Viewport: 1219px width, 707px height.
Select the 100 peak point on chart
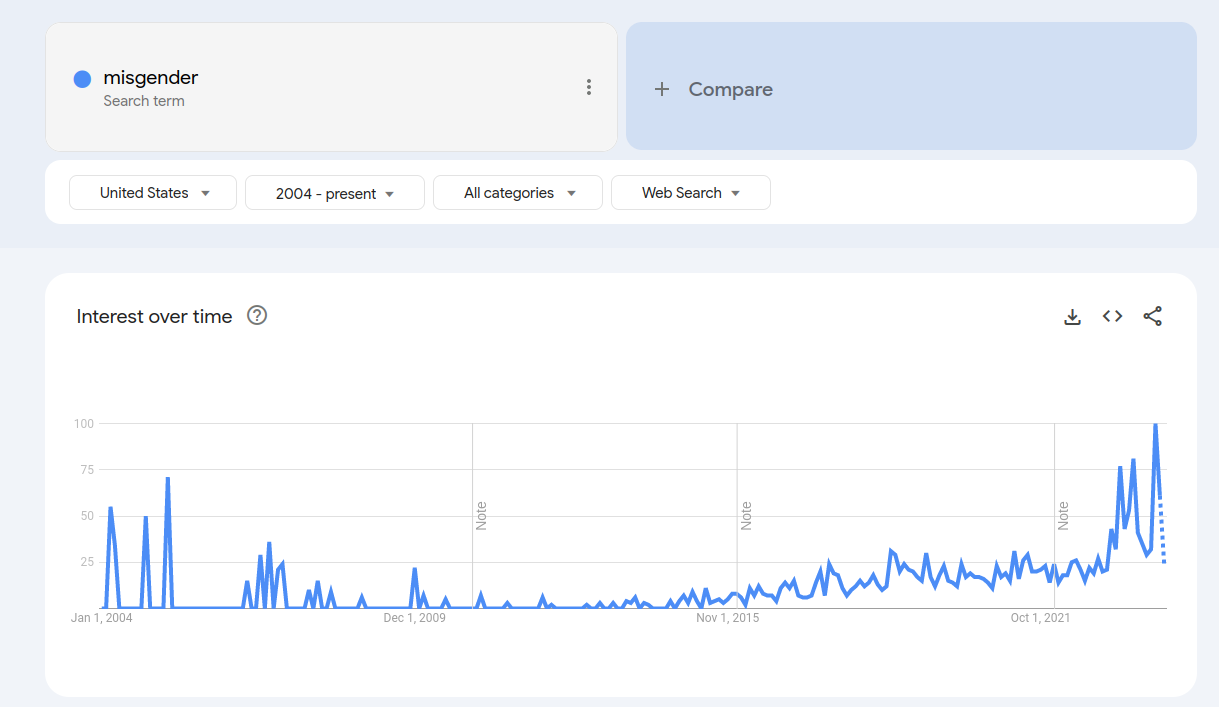click(1155, 425)
